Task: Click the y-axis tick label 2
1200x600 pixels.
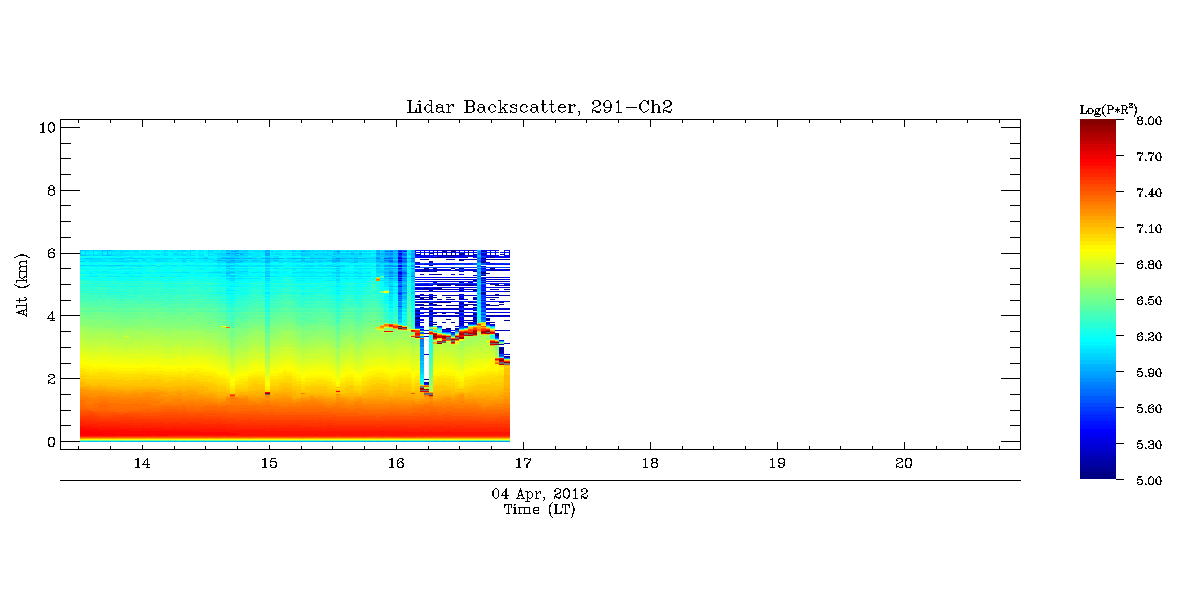Action: coord(50,379)
